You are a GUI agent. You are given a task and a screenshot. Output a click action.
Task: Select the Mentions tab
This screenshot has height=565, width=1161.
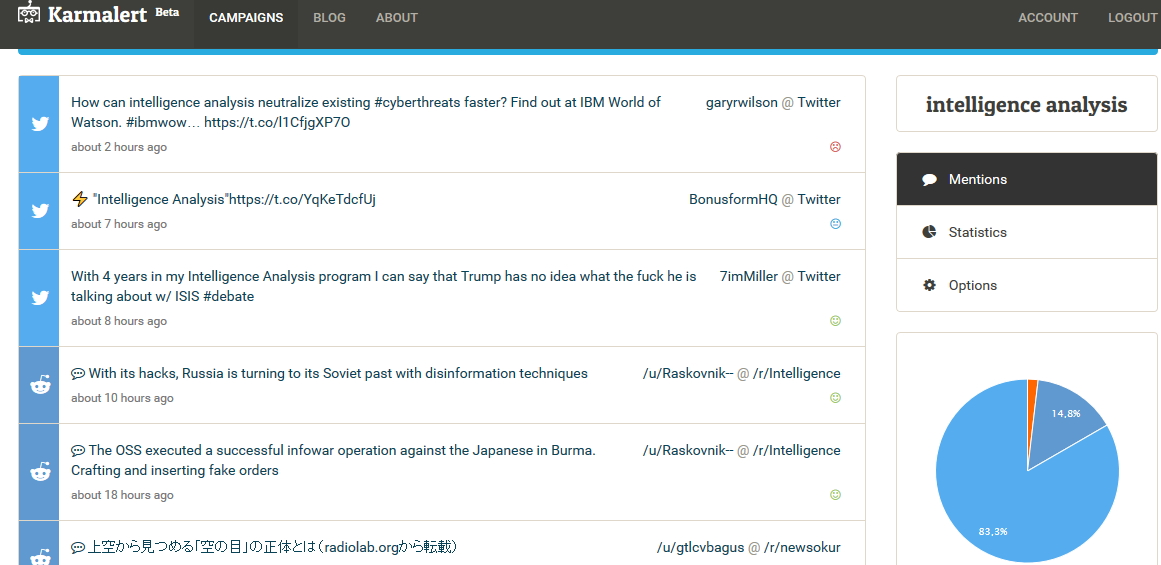1026,179
